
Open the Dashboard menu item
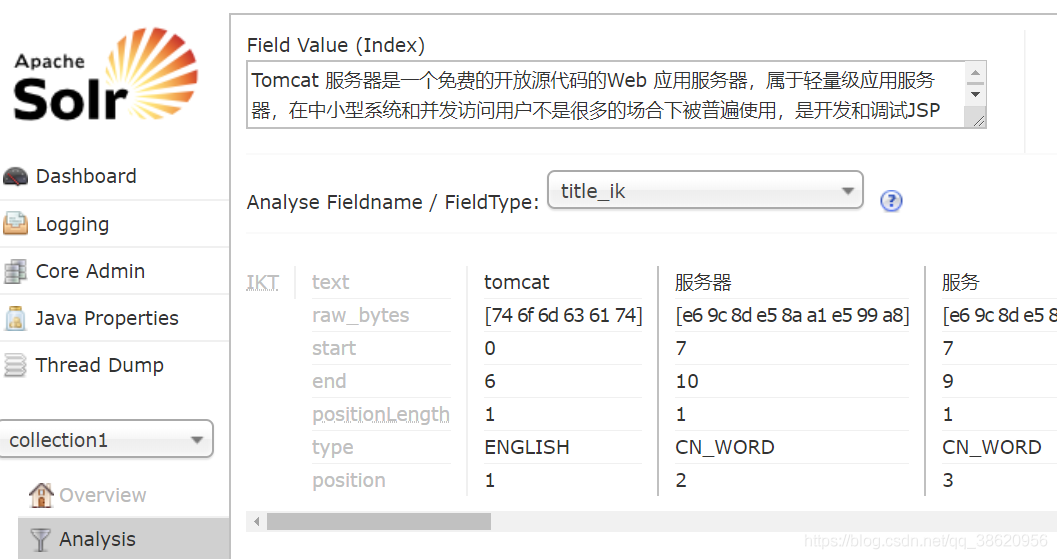click(x=86, y=177)
